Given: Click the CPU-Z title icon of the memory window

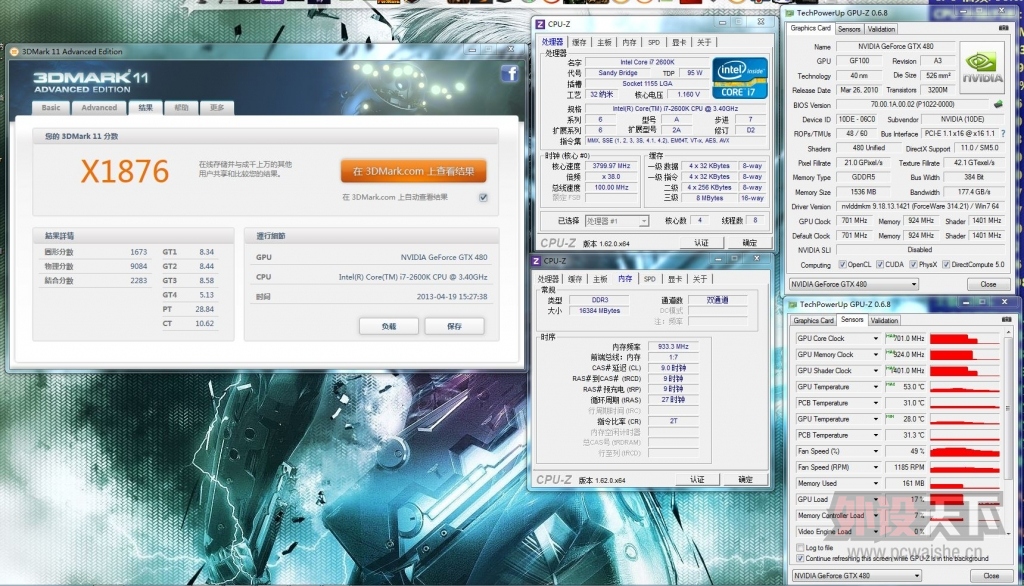Looking at the screenshot, I should pos(536,261).
